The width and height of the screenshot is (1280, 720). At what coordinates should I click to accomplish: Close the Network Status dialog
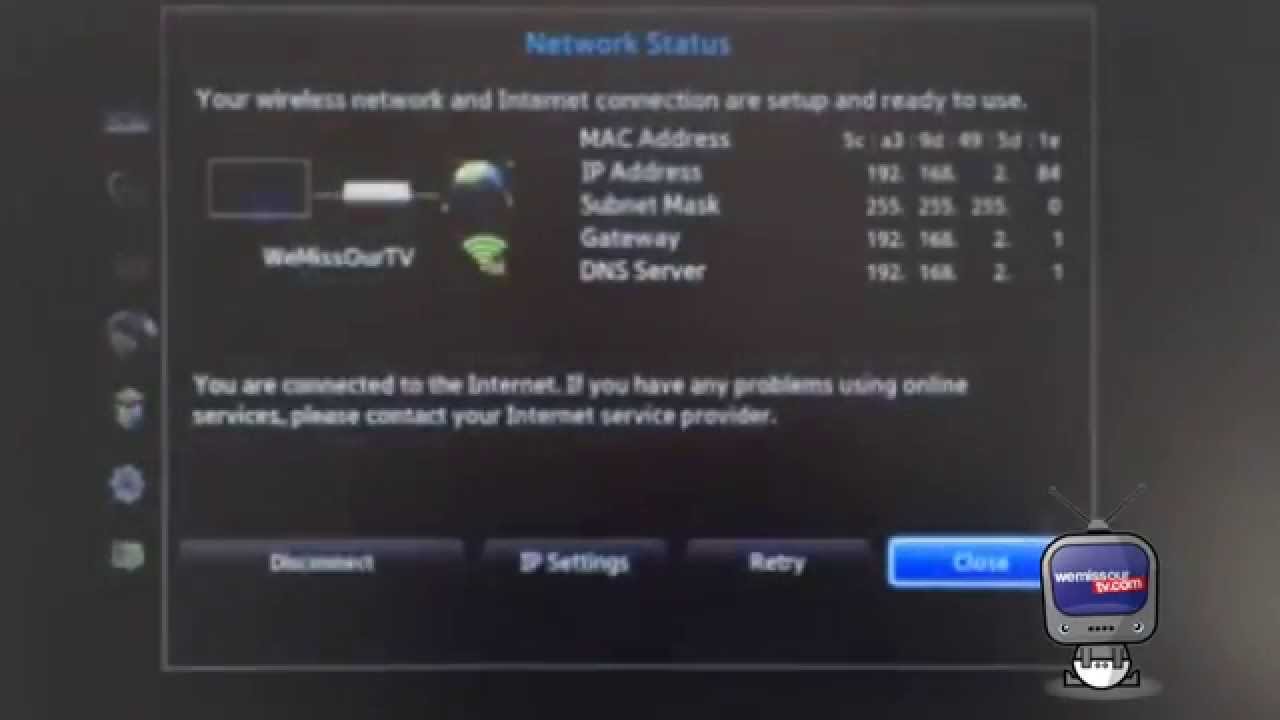[968, 562]
